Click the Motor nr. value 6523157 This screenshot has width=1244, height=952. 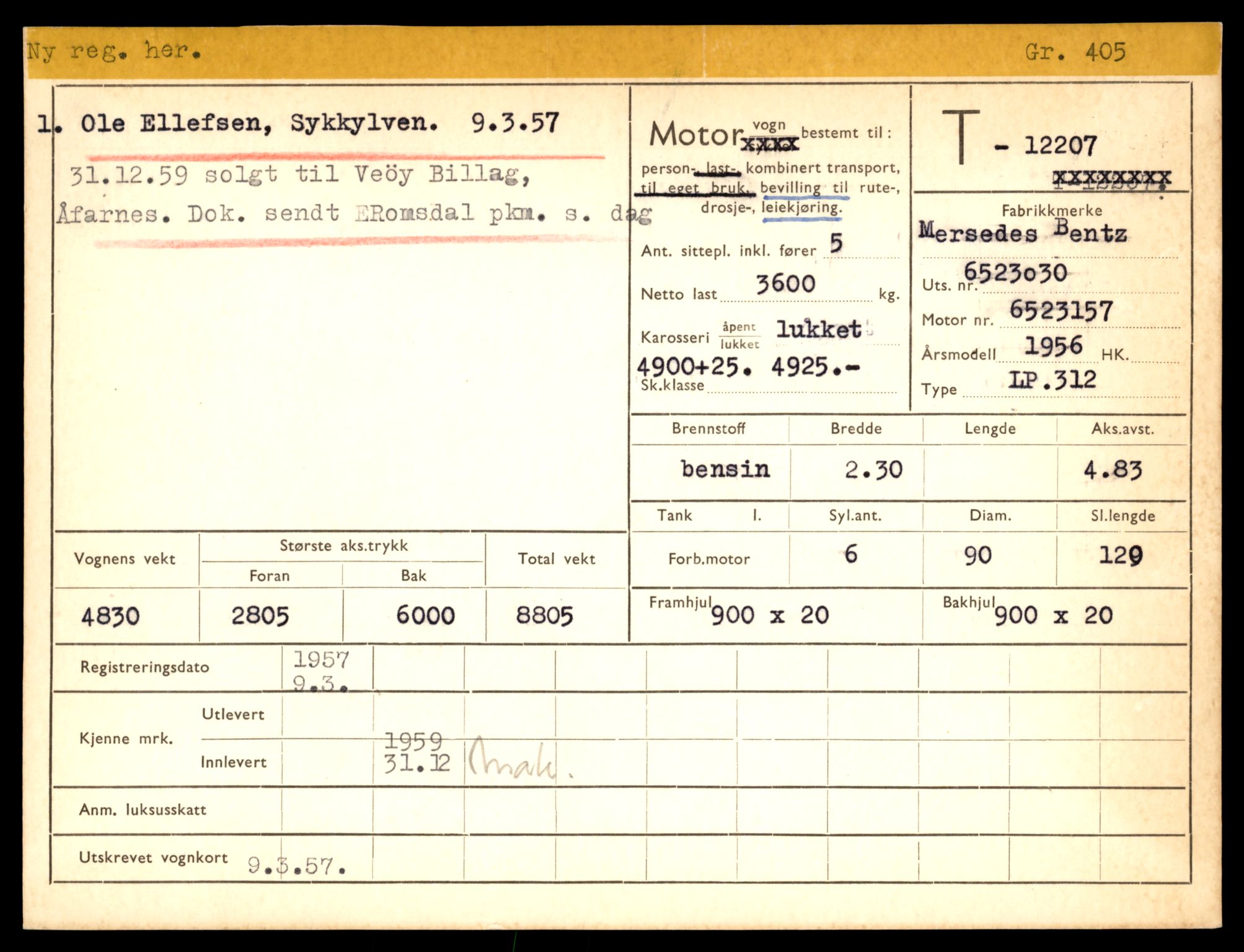pyautogui.click(x=1061, y=311)
